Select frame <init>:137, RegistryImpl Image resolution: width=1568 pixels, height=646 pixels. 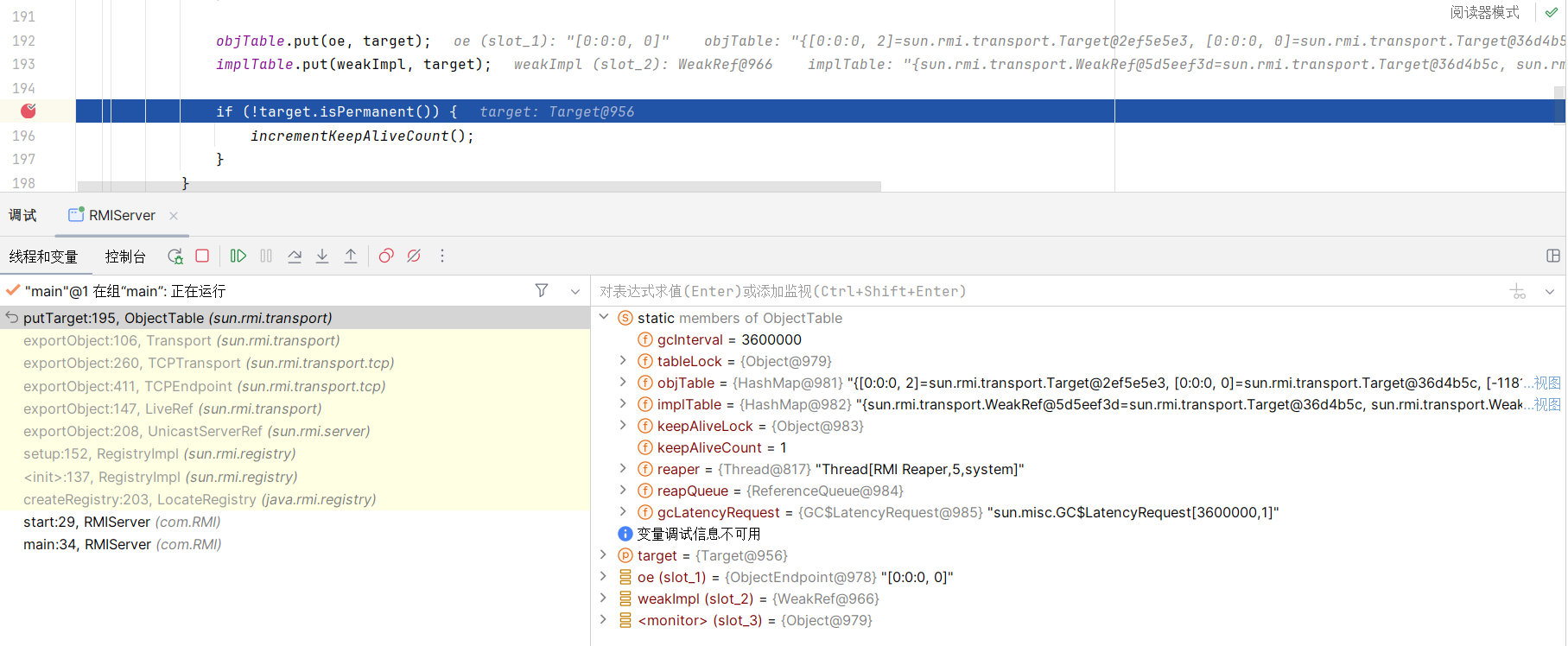(295, 477)
